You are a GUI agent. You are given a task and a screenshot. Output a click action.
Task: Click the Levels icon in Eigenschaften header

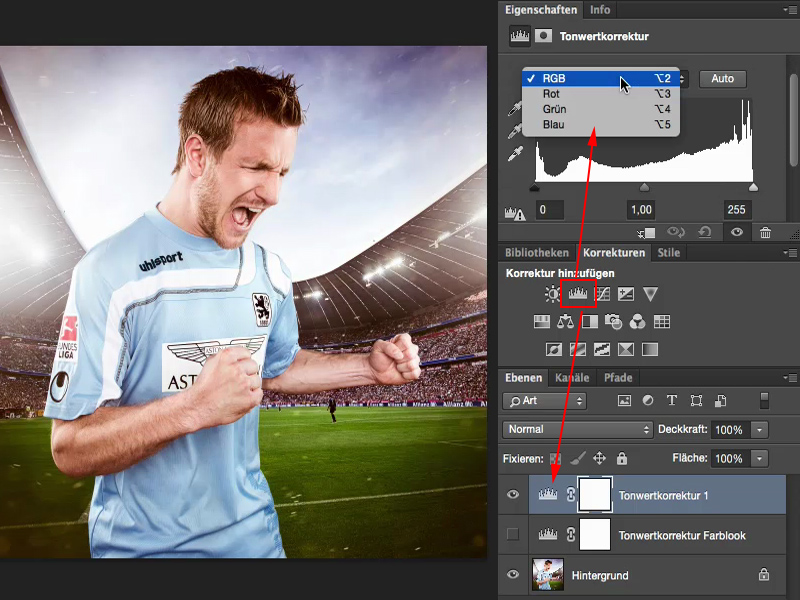pos(520,36)
